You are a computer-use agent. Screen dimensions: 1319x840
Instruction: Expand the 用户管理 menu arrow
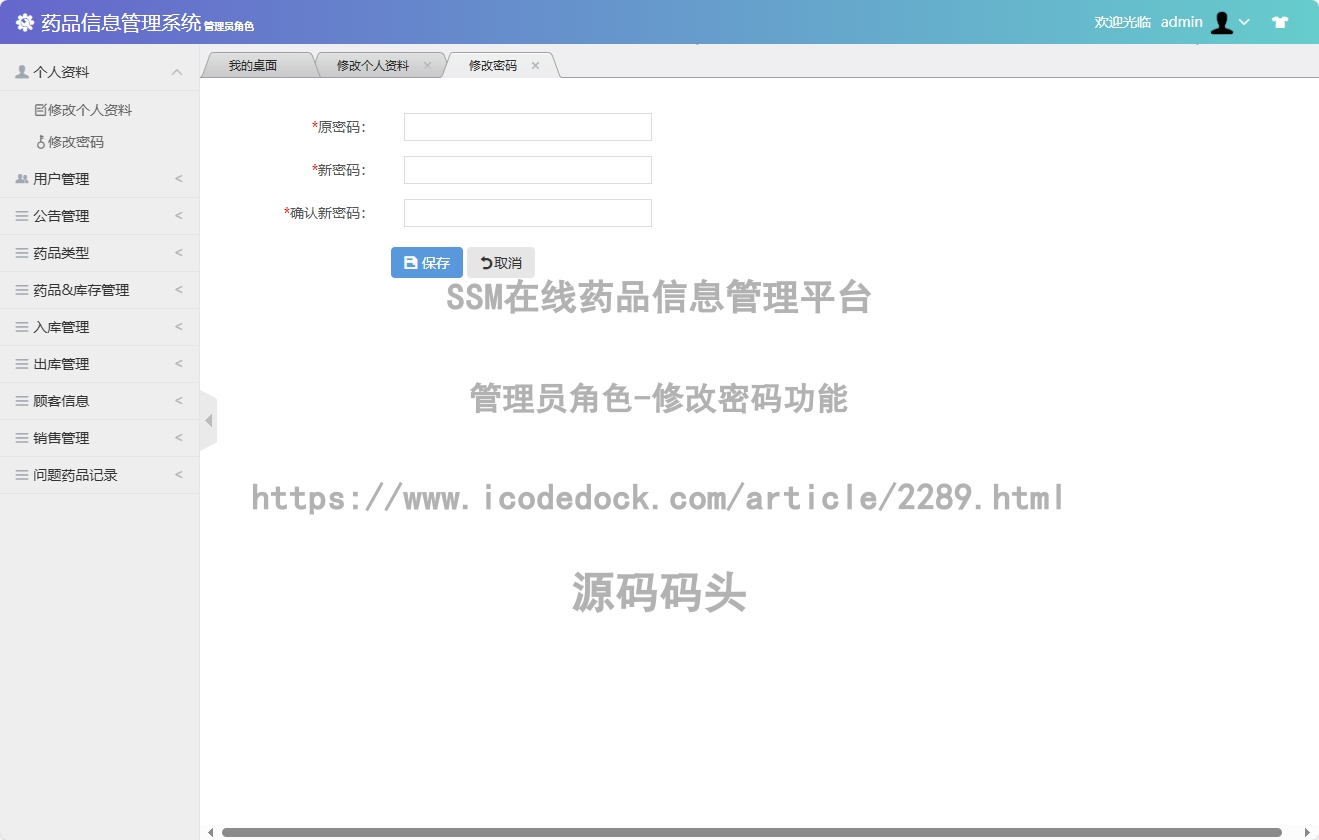click(x=178, y=179)
